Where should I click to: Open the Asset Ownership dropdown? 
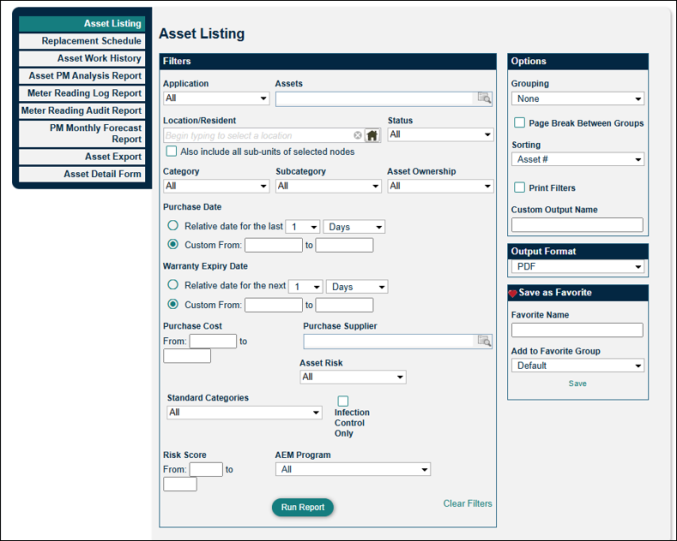coord(440,186)
